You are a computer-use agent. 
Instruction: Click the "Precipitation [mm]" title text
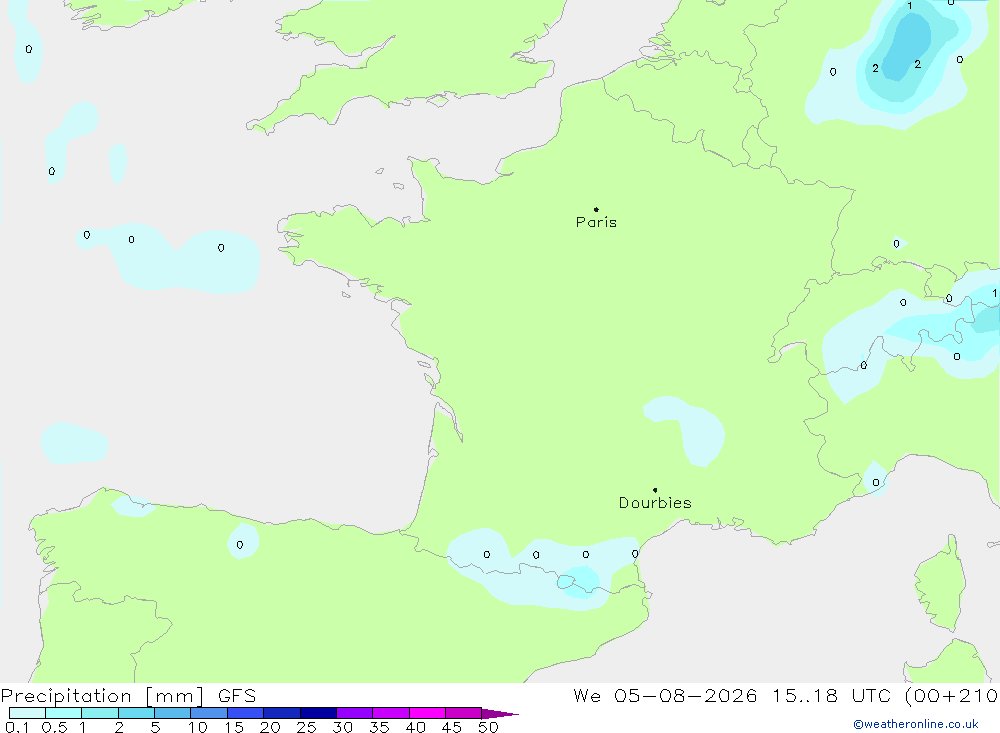tap(102, 696)
